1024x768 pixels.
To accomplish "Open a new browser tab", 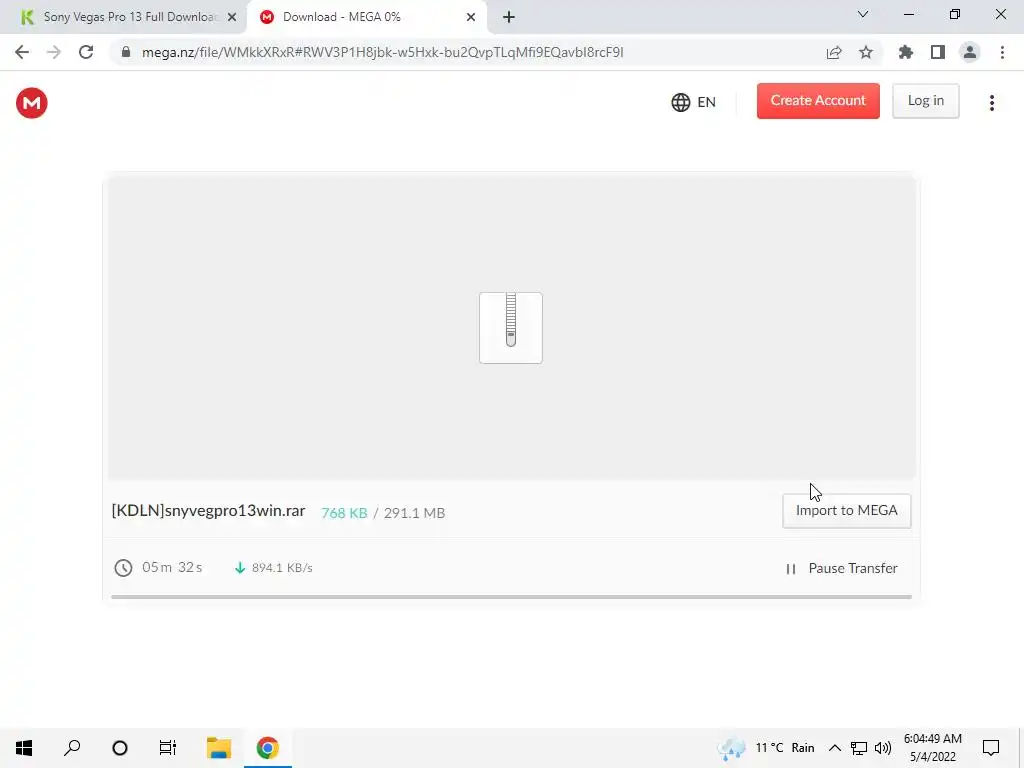I will (x=509, y=18).
